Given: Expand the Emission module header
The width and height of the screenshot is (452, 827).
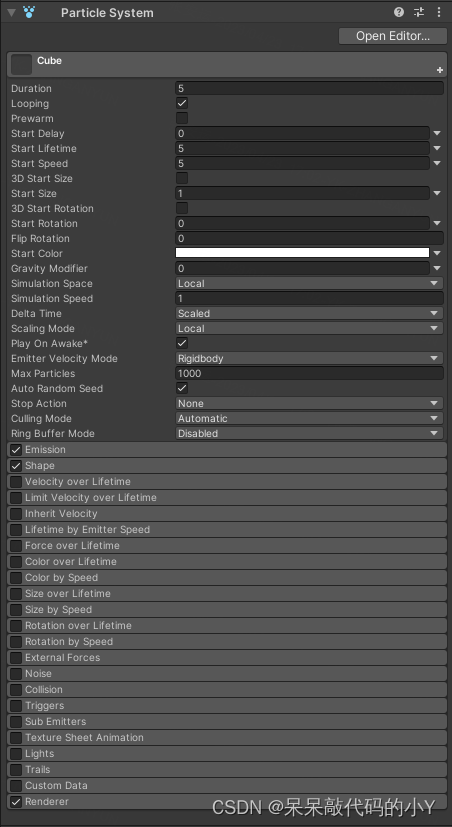Looking at the screenshot, I should click(x=227, y=450).
